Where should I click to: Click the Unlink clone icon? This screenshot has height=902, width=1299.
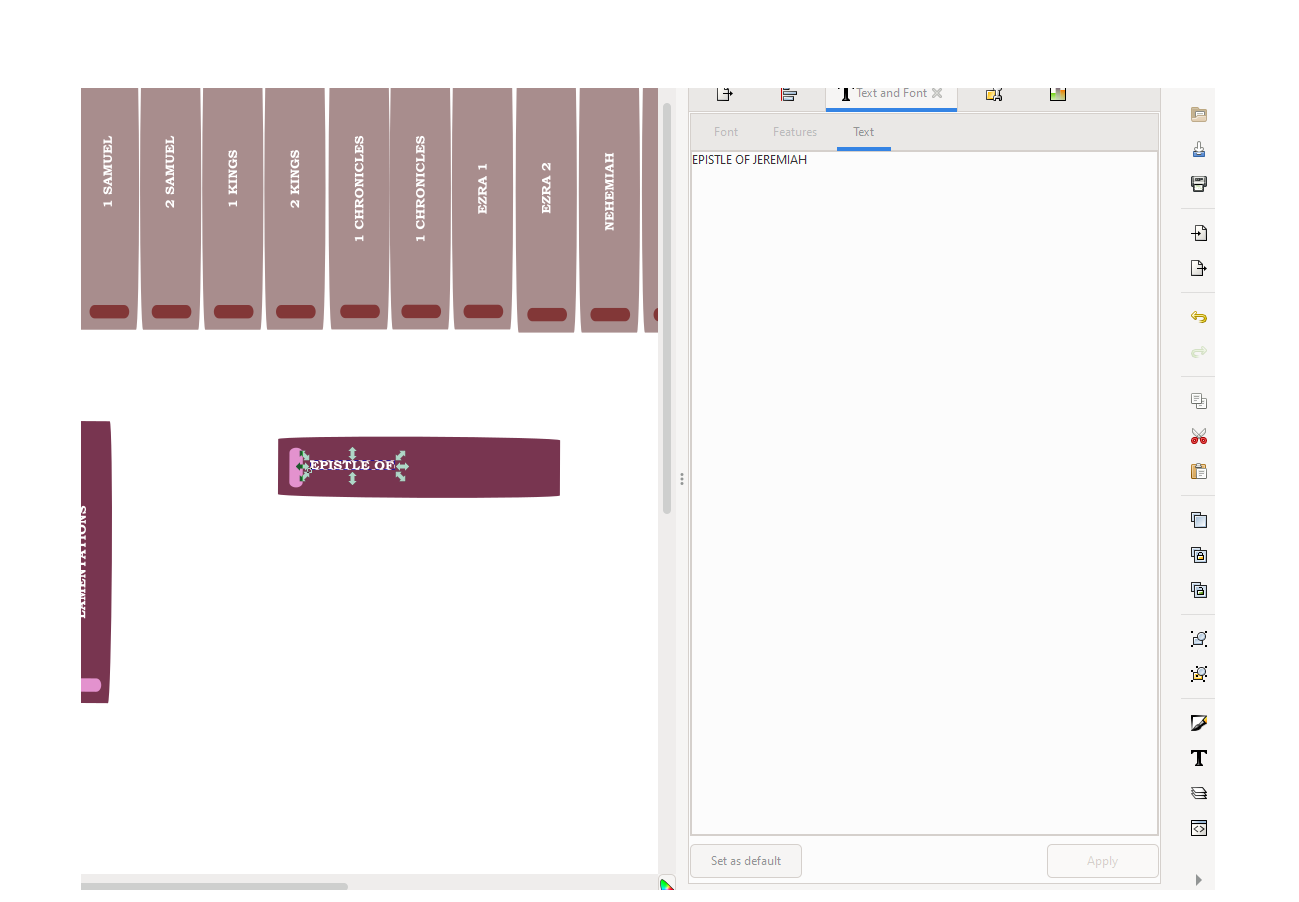[1198, 590]
